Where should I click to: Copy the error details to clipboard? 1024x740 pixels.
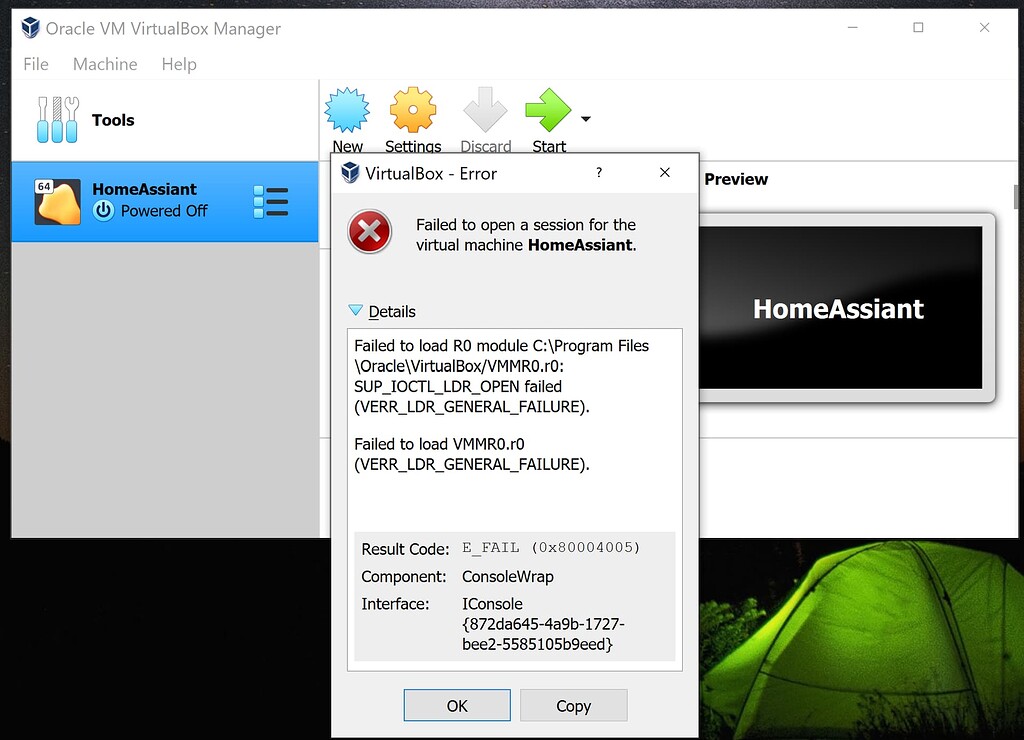tap(573, 705)
